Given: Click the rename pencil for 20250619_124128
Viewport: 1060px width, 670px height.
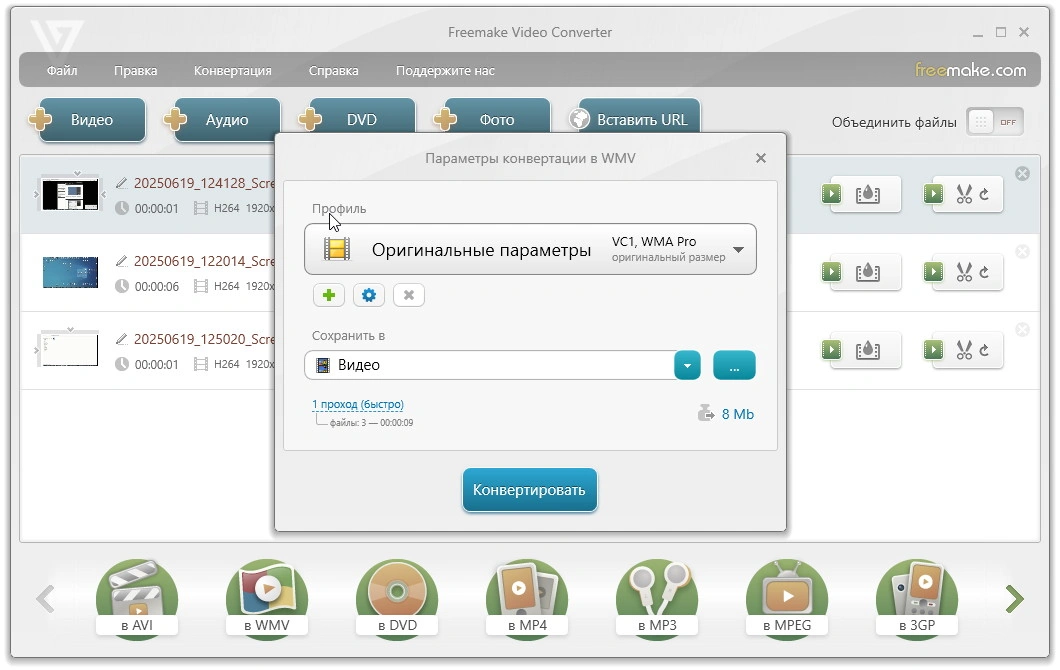Looking at the screenshot, I should coord(122,183).
